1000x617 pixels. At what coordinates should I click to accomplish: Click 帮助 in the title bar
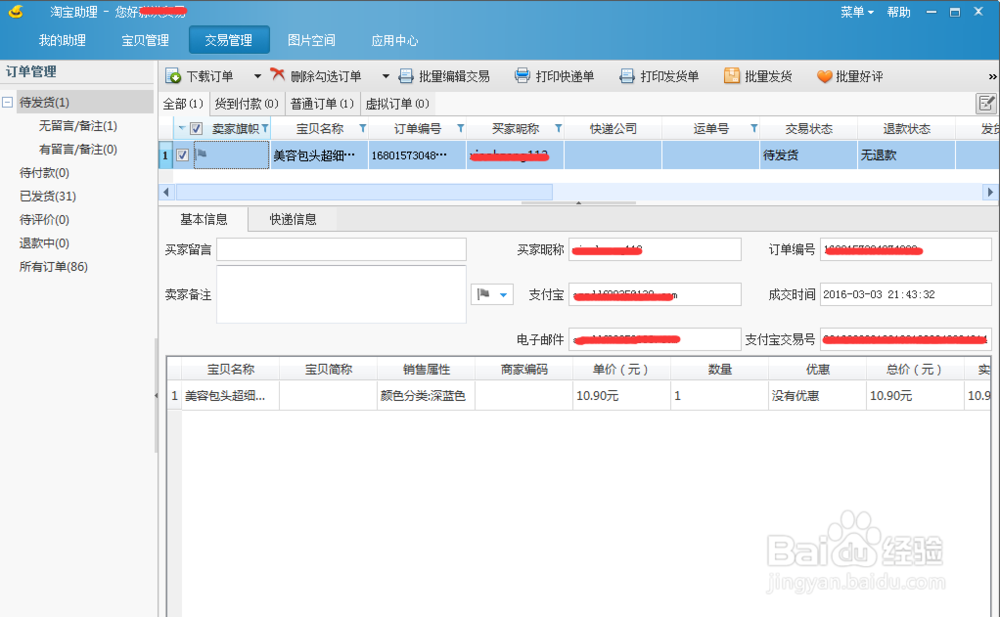coord(897,10)
